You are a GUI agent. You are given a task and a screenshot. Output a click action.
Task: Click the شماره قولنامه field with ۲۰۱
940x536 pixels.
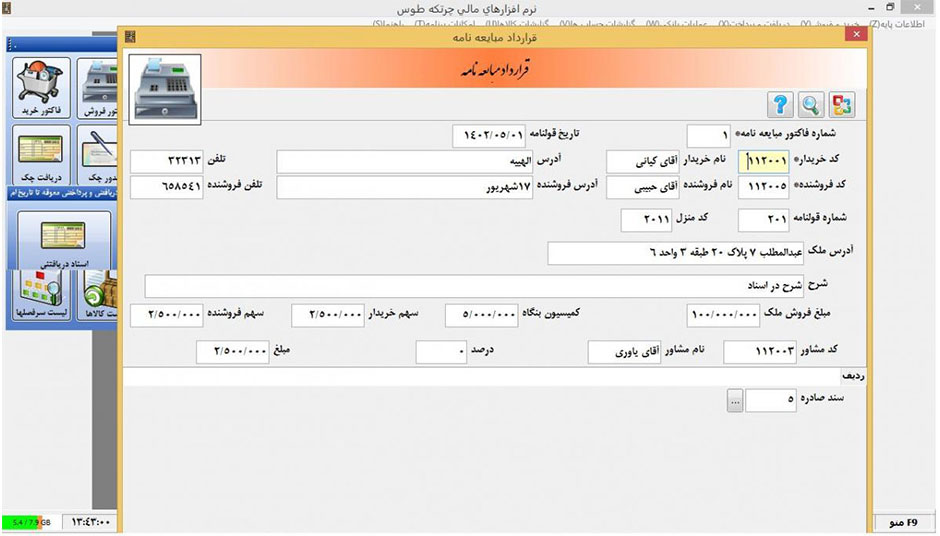pos(764,220)
